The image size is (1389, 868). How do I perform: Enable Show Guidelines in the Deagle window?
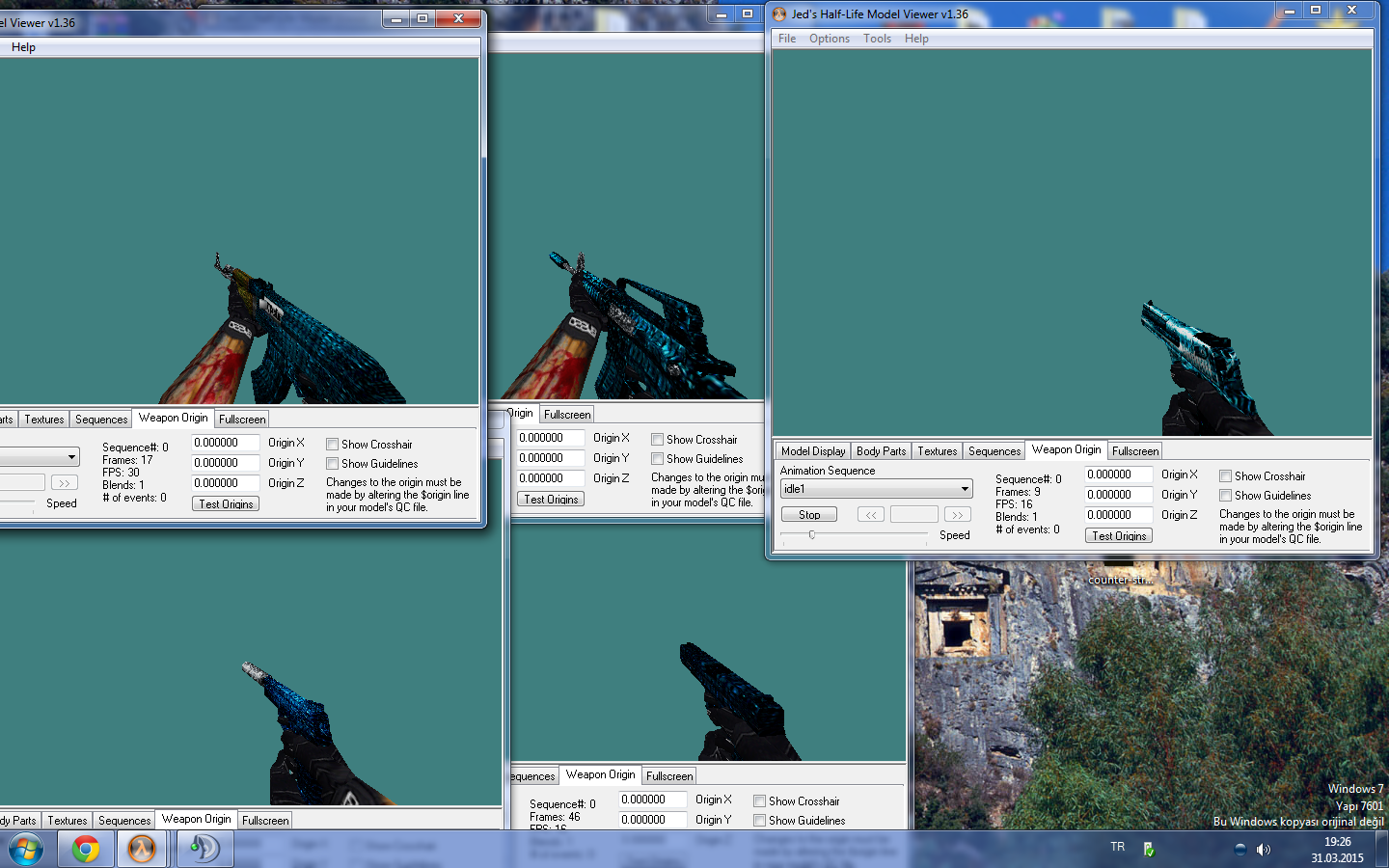(1225, 496)
